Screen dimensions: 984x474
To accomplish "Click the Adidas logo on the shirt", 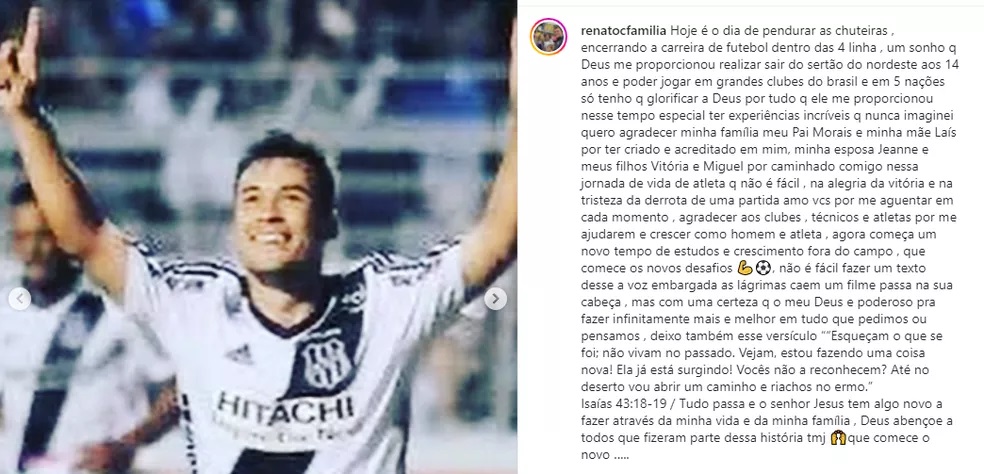I will [240, 355].
